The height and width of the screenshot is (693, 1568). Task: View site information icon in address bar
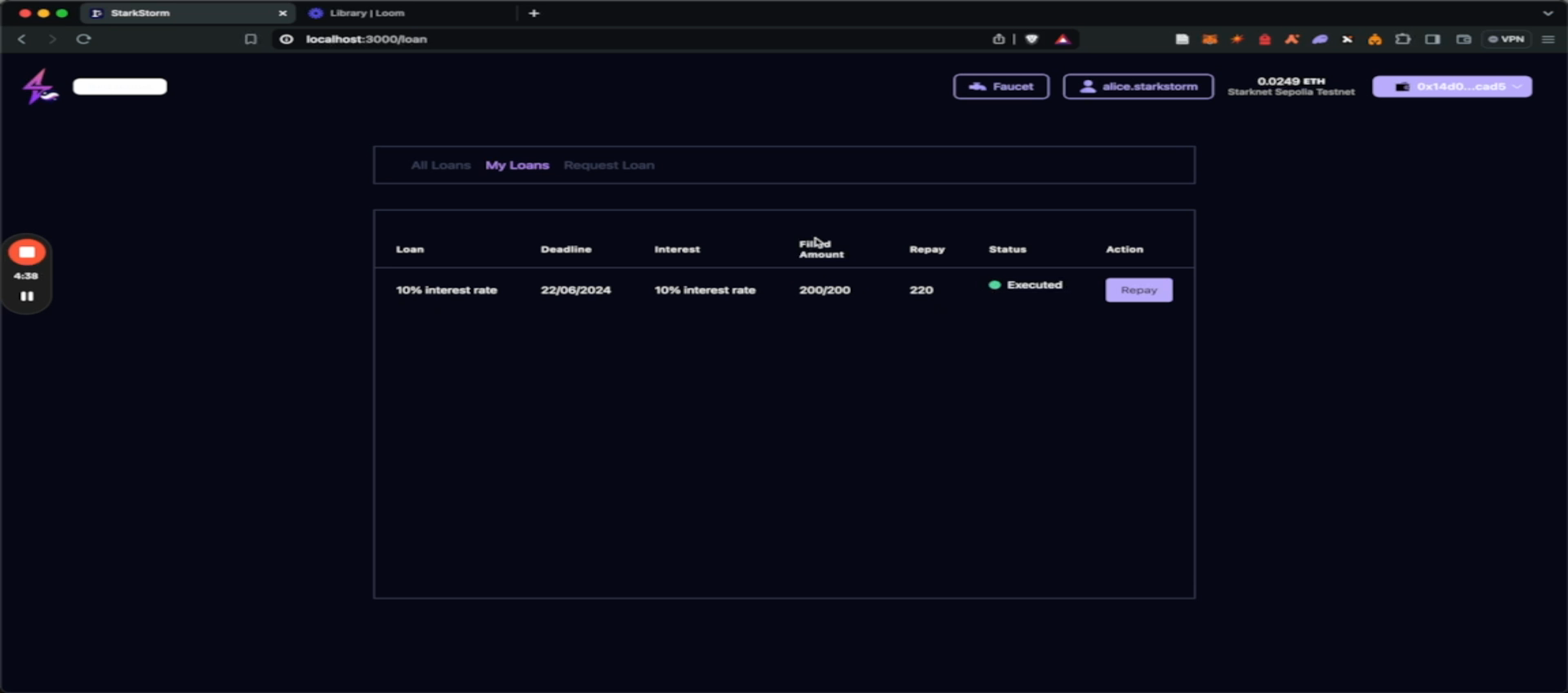tap(287, 39)
